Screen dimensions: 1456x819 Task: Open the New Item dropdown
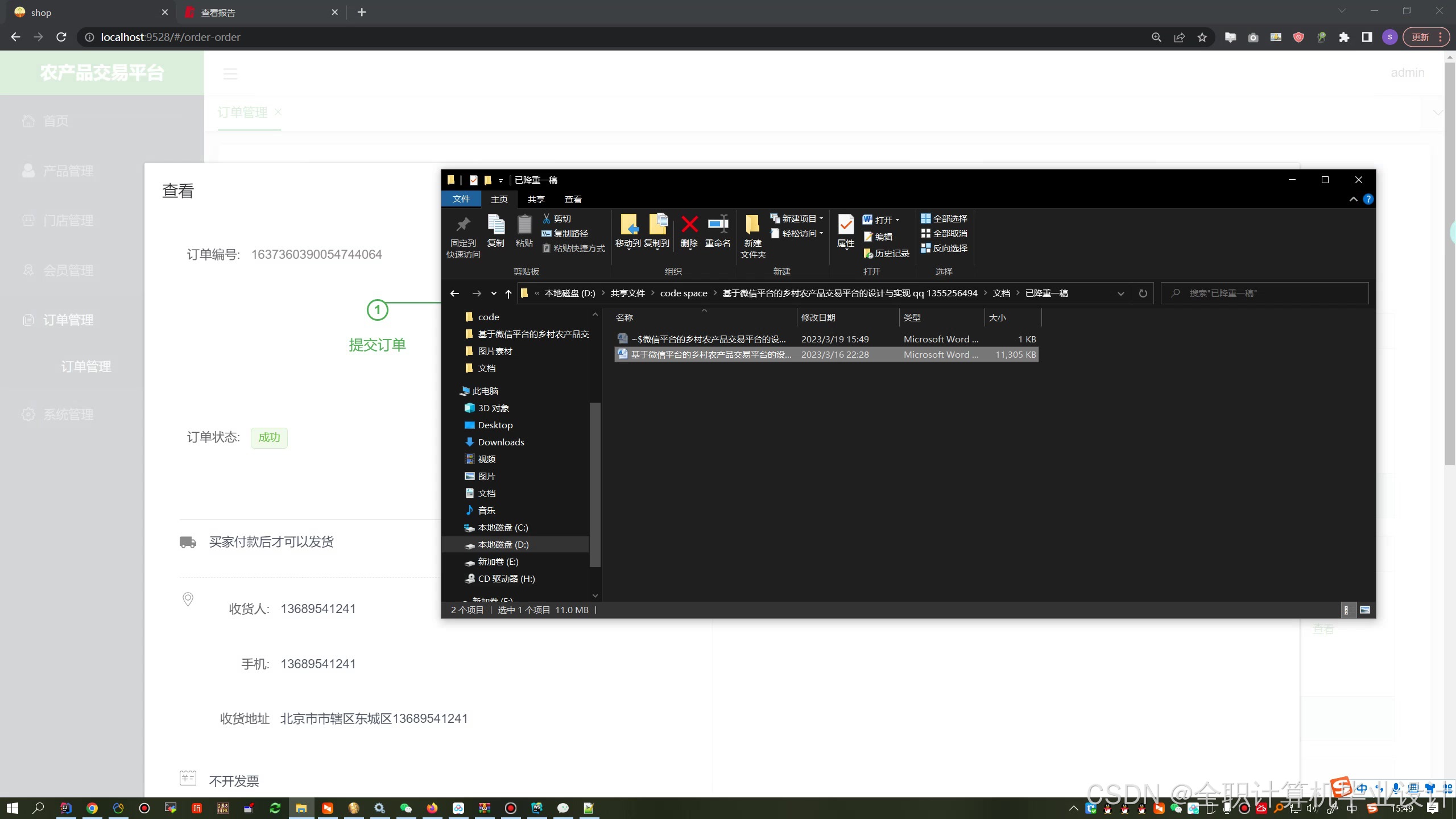797,218
